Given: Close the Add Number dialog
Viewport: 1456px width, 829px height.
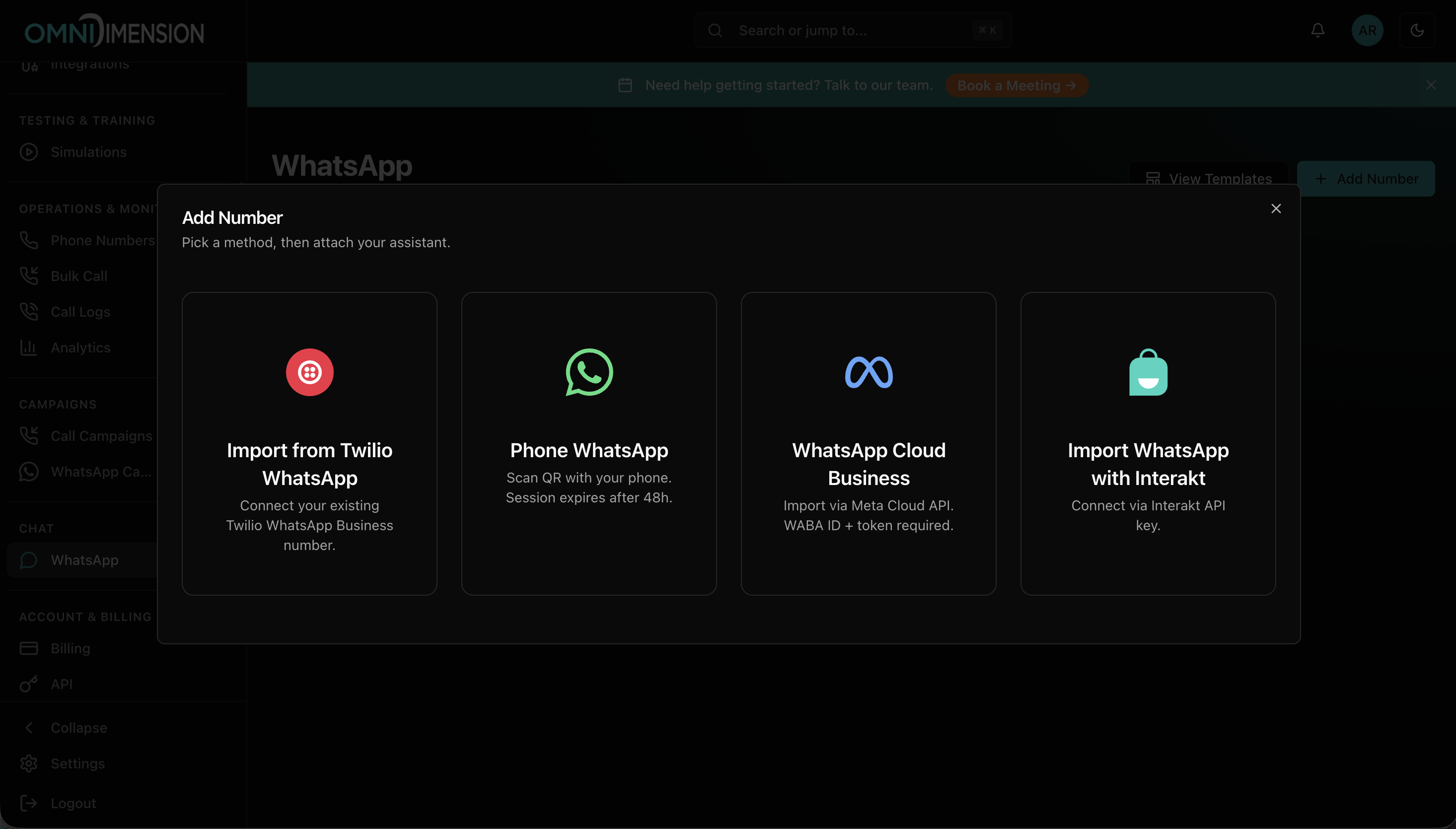Looking at the screenshot, I should pos(1276,209).
